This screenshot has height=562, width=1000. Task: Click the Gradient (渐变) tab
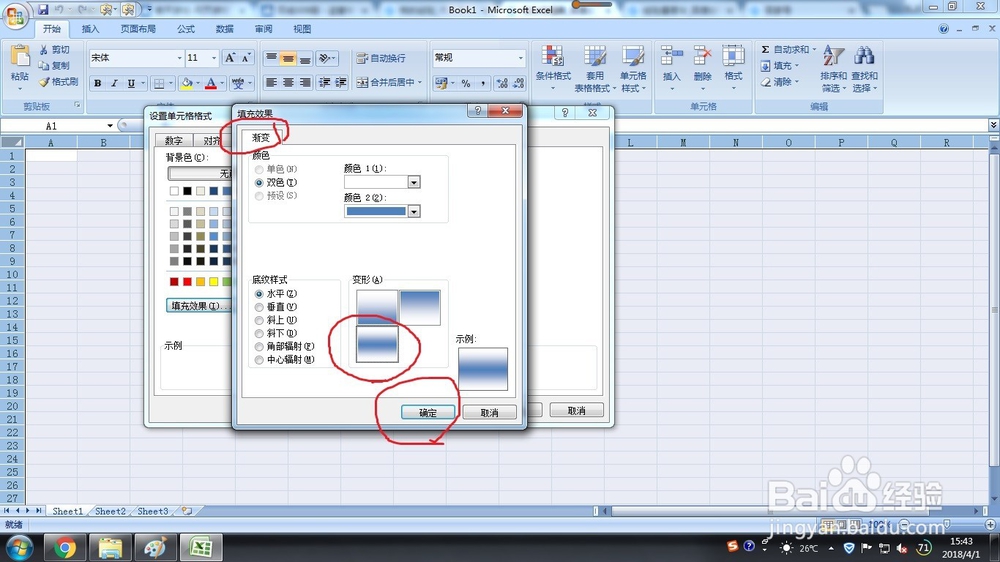[261, 138]
